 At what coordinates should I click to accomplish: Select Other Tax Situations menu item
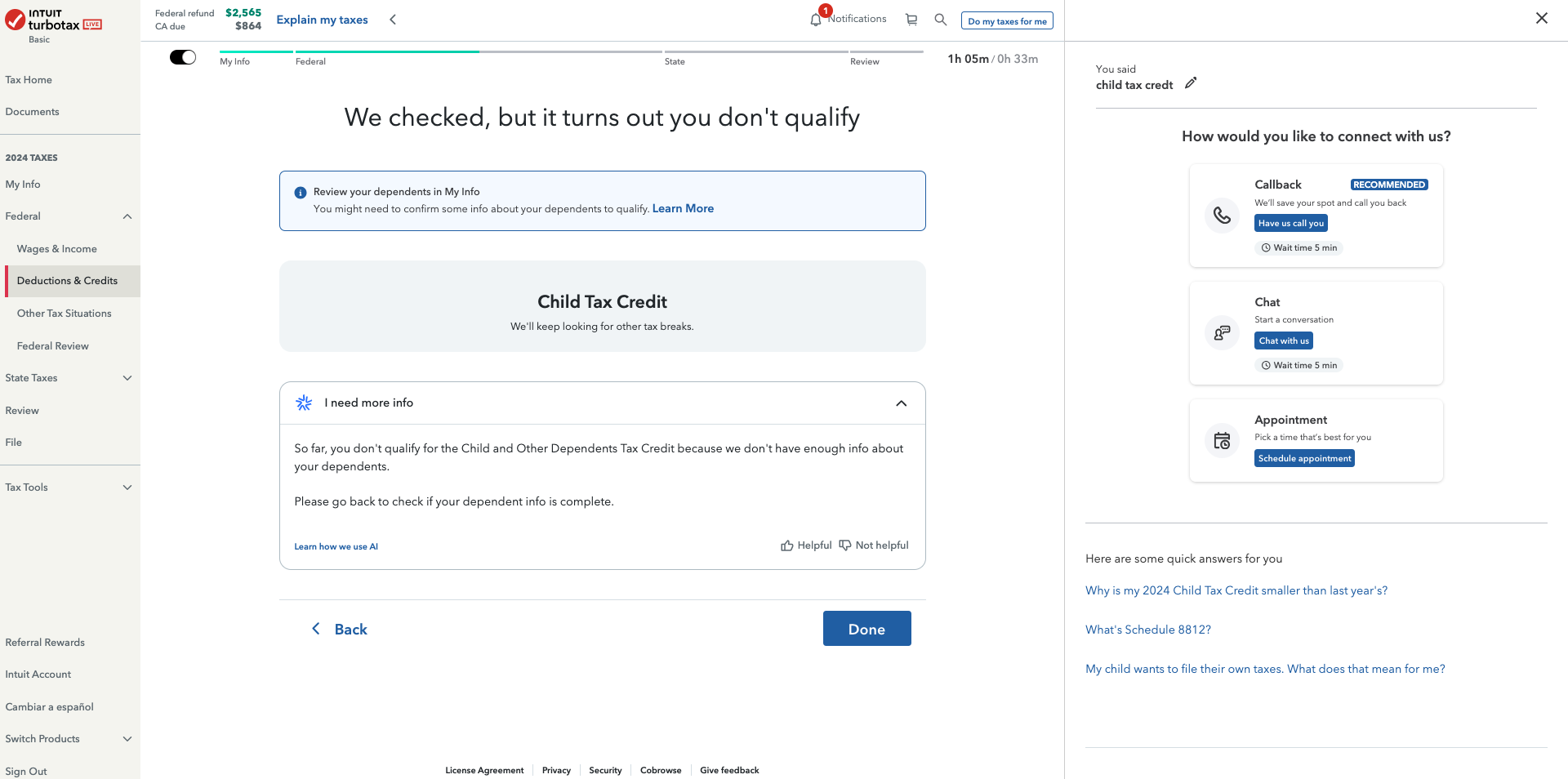pyautogui.click(x=65, y=314)
